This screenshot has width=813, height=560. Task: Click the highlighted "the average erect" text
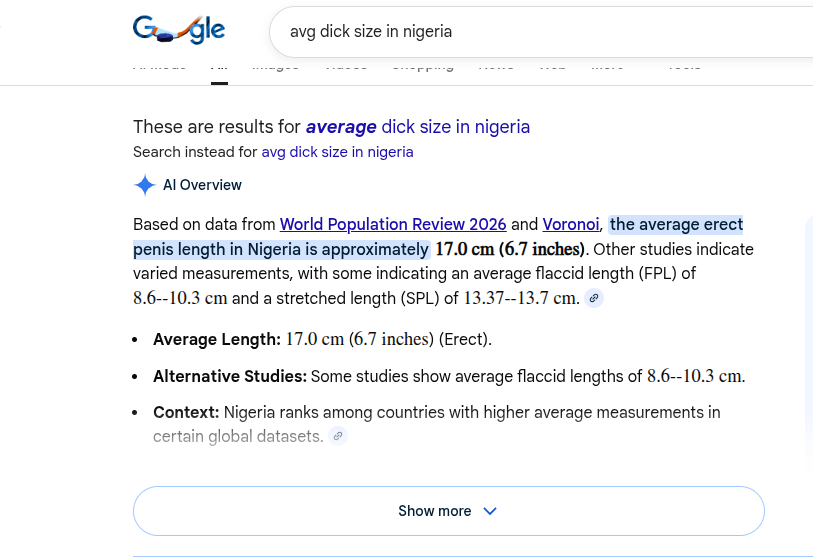(x=676, y=224)
